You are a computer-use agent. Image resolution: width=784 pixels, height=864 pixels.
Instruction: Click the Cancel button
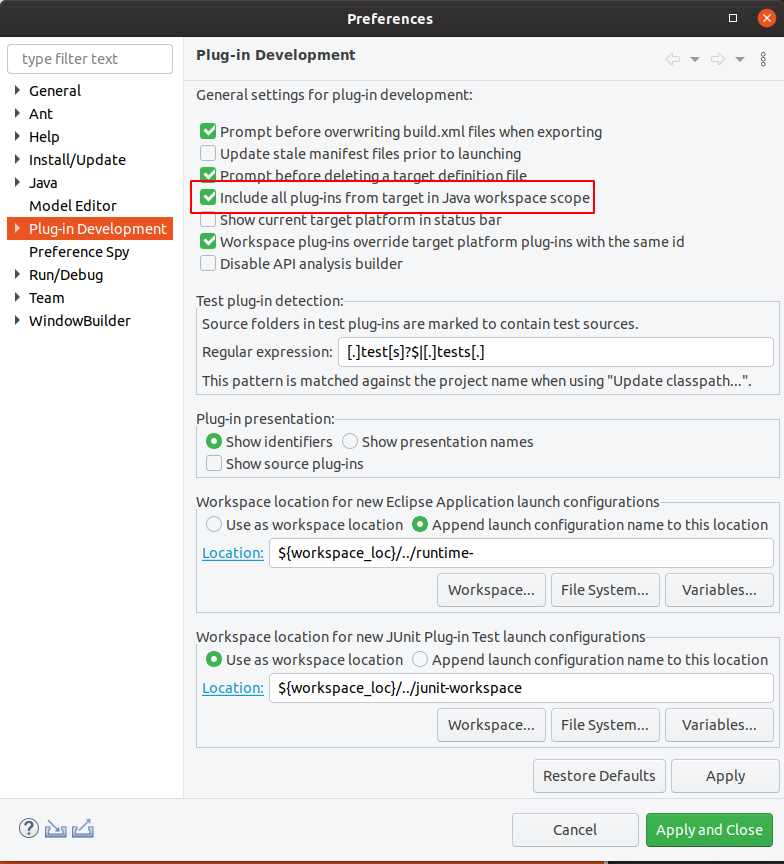575,830
